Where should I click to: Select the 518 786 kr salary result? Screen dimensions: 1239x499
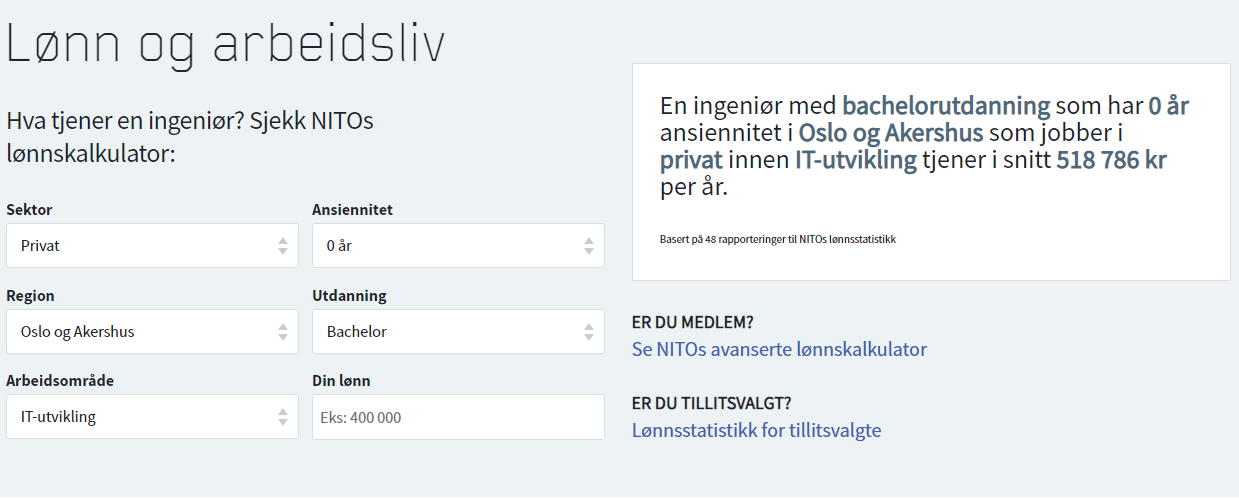(1111, 160)
